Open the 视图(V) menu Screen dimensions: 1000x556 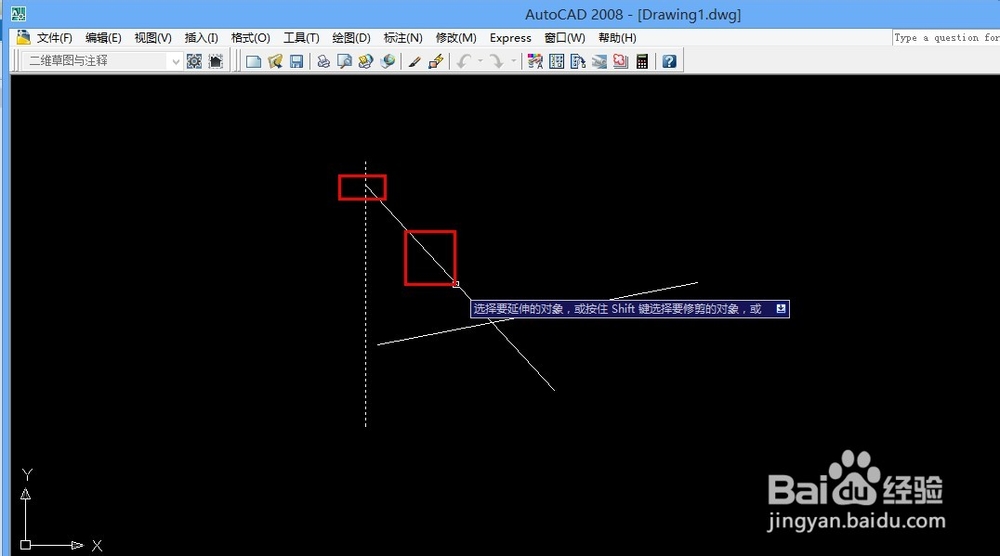153,38
